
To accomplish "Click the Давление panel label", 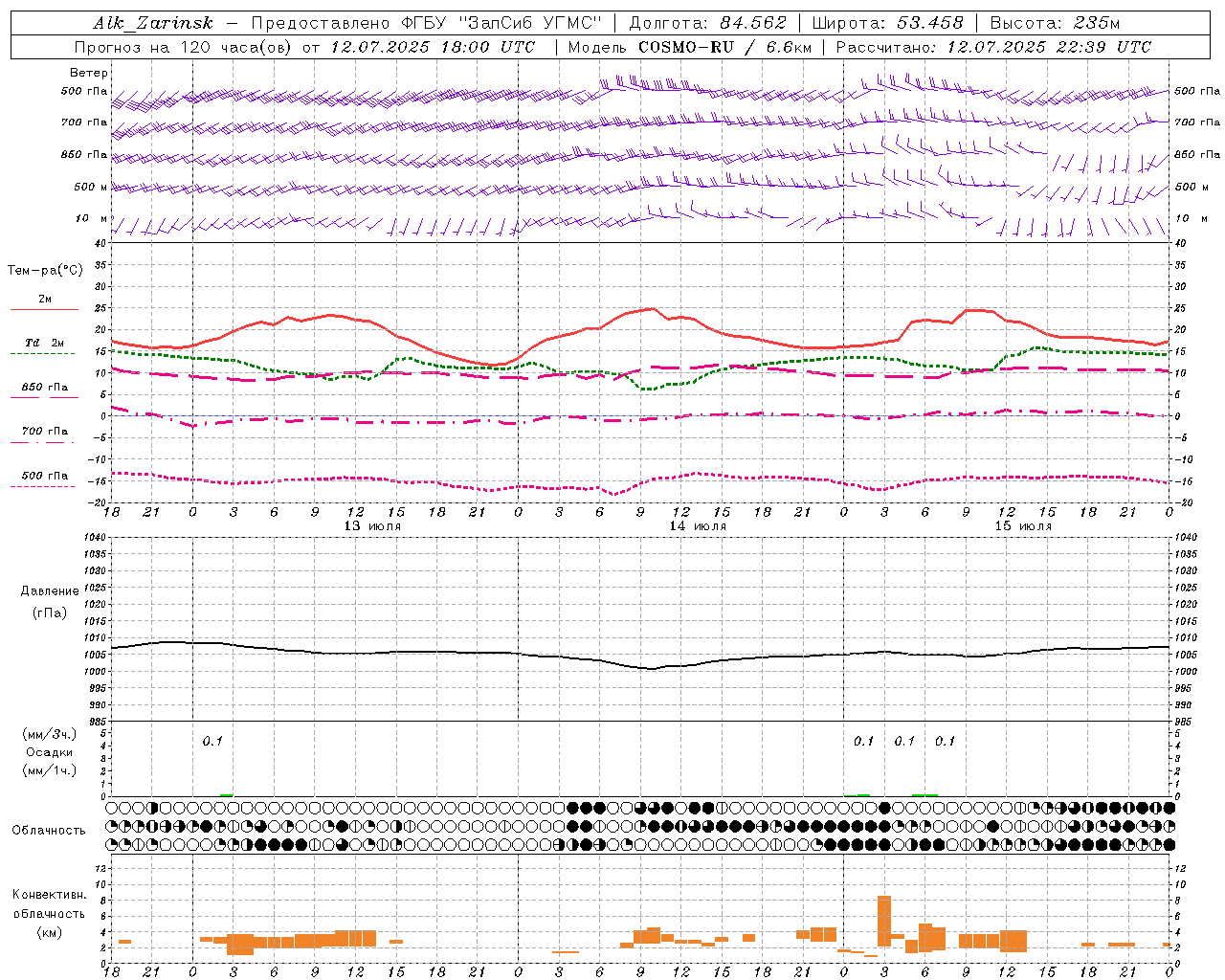I will [50, 591].
